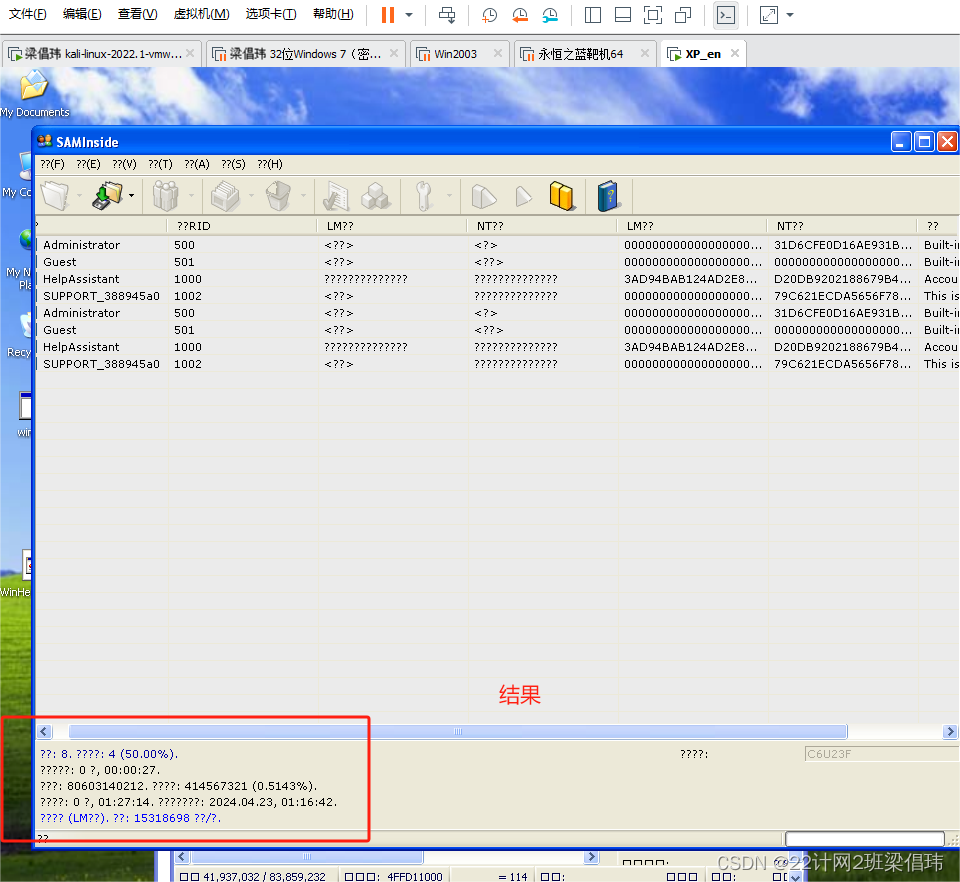Expand the black dropdown arrow beside the import icon
Image resolution: width=960 pixels, height=882 pixels.
pos(132,196)
